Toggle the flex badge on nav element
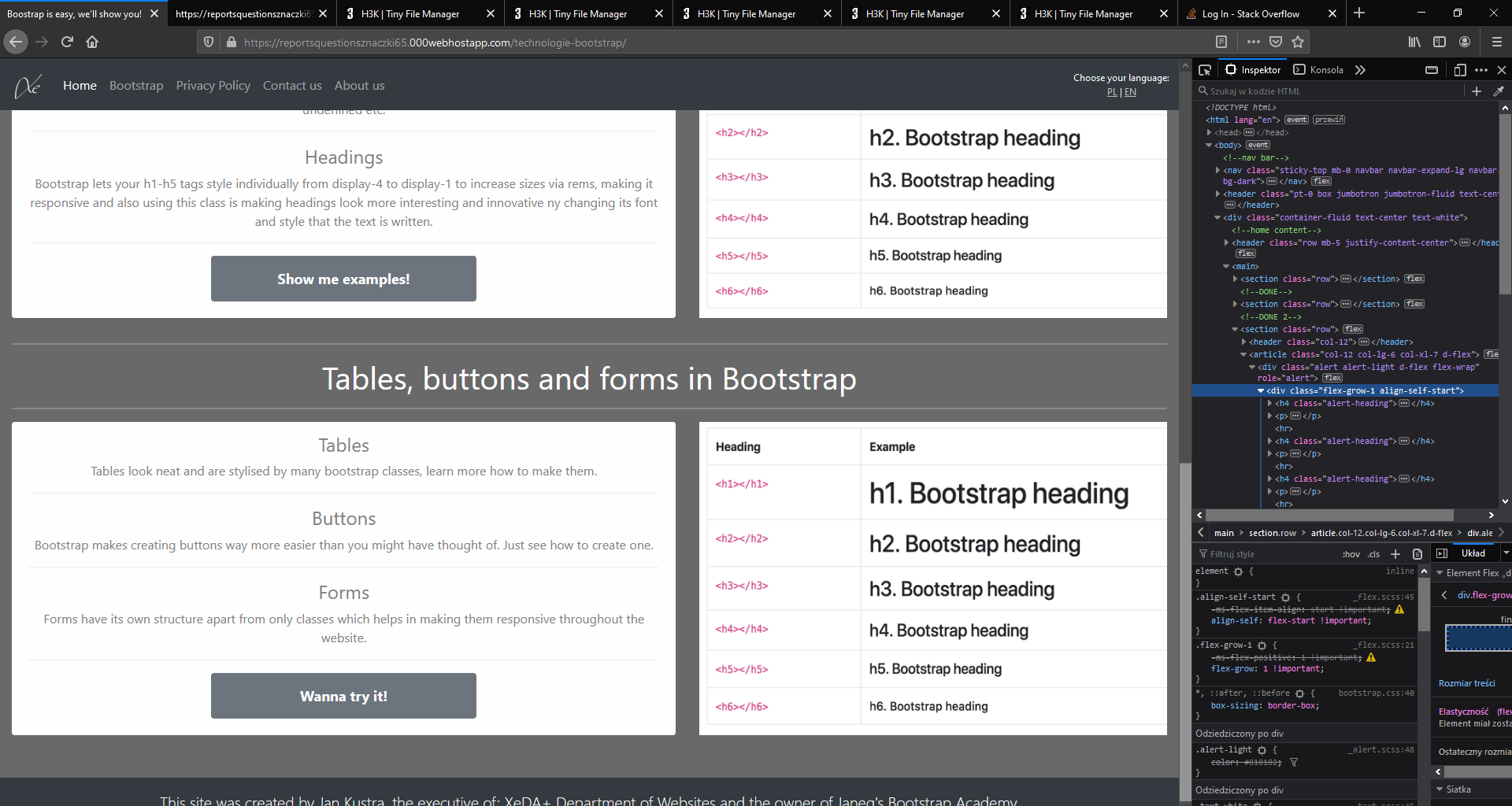 (x=1321, y=181)
